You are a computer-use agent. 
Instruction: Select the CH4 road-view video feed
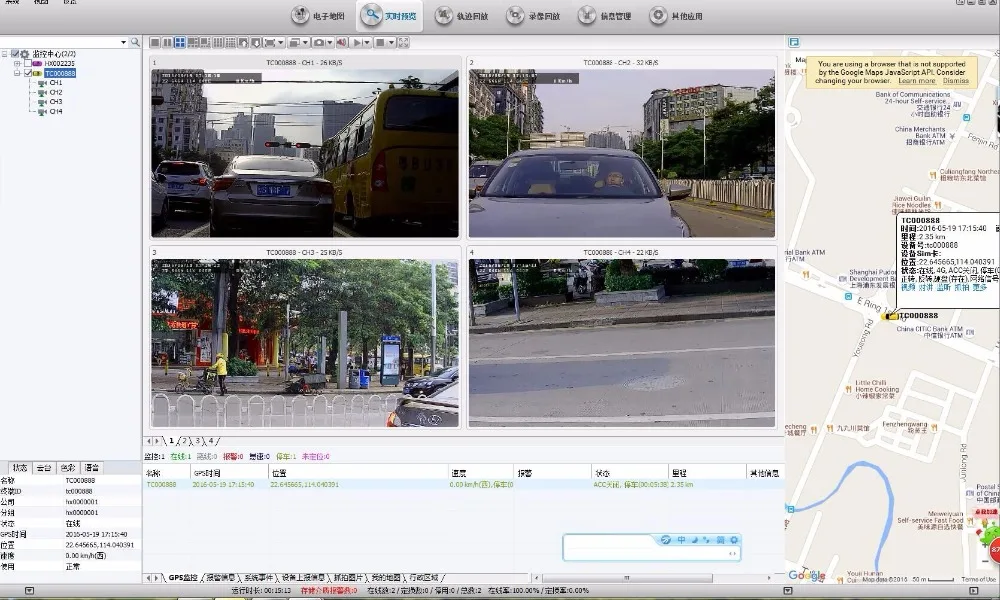pyautogui.click(x=622, y=342)
